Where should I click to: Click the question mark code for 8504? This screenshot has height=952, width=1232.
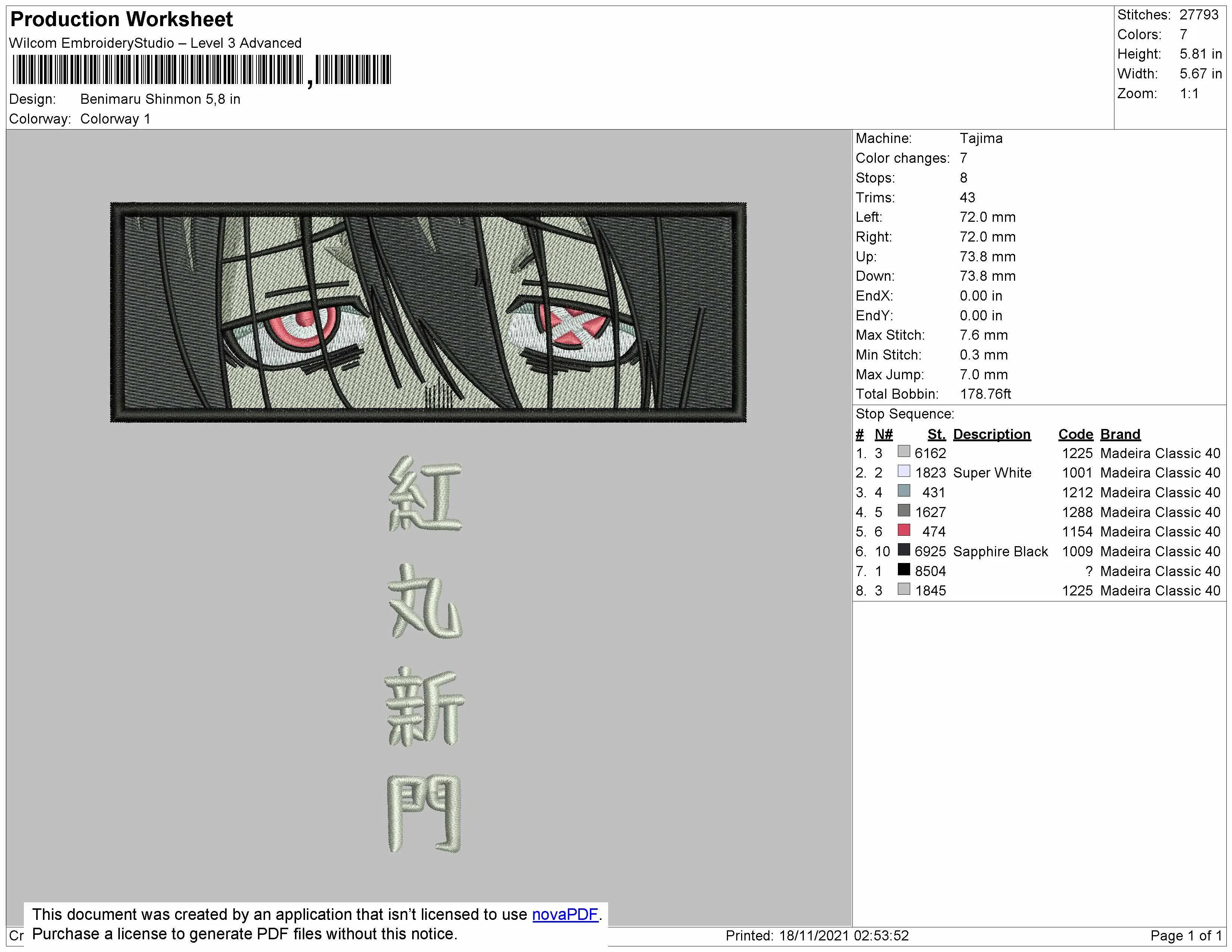[1089, 571]
